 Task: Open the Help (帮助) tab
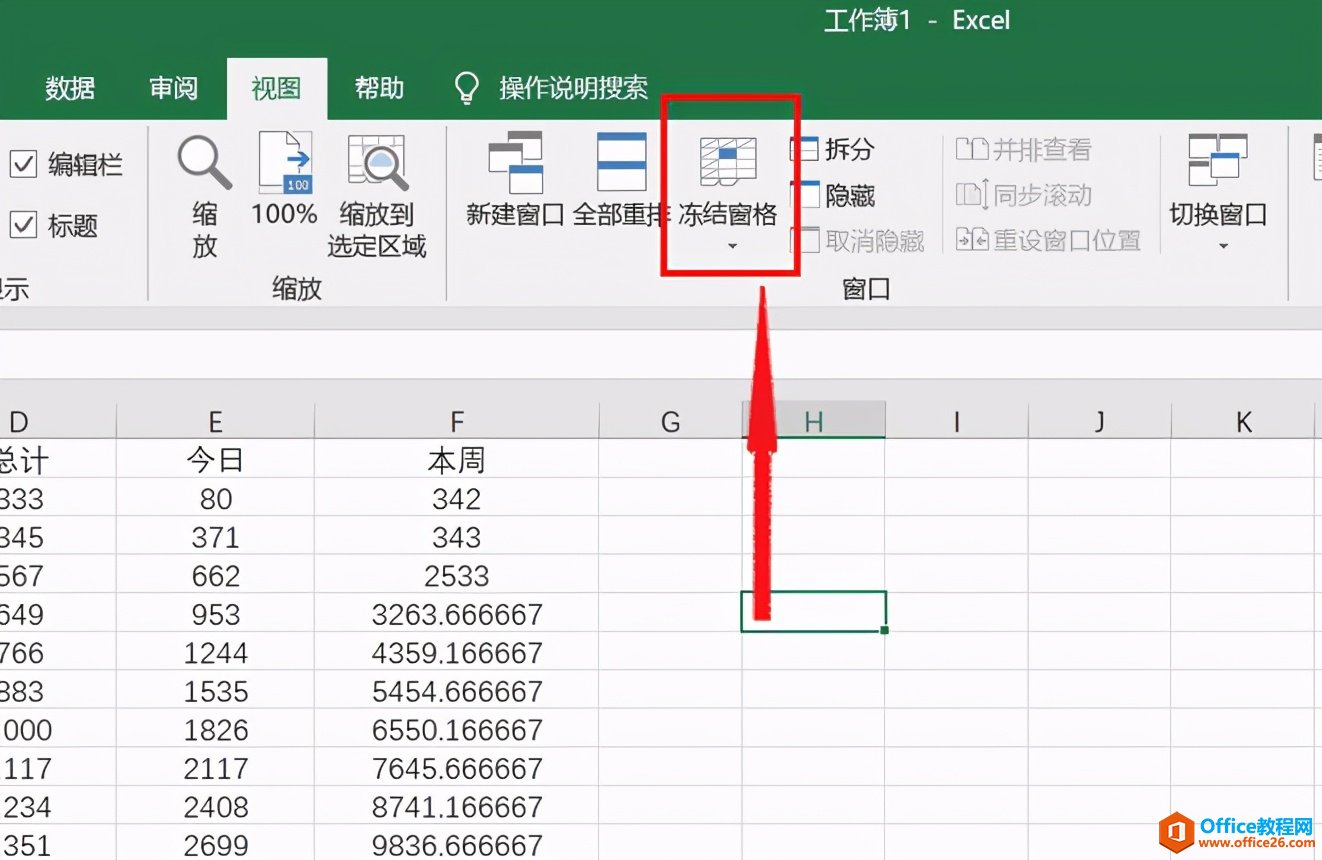click(x=379, y=88)
